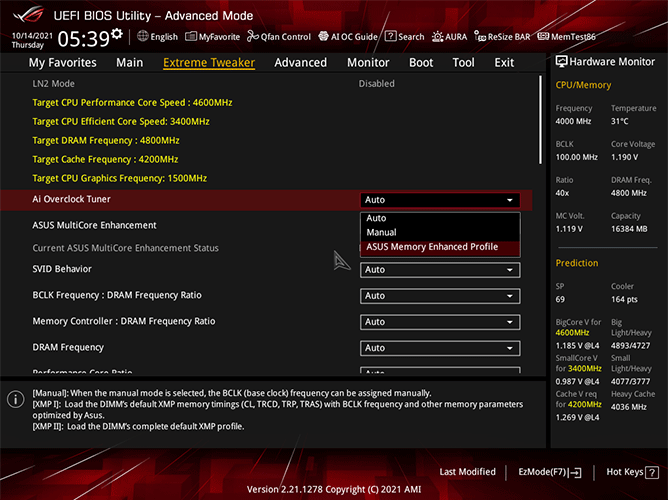Open the BIOS Search tool
This screenshot has height=500, width=668.
(x=405, y=37)
